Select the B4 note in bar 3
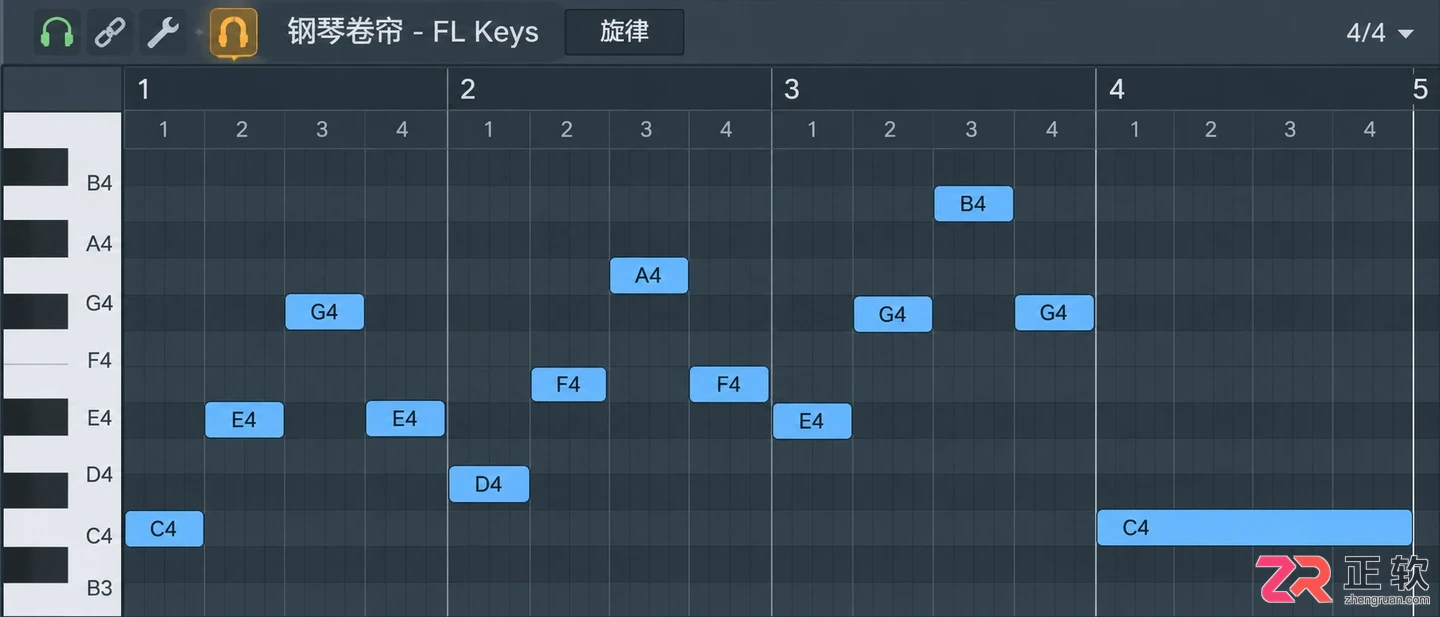 [973, 204]
